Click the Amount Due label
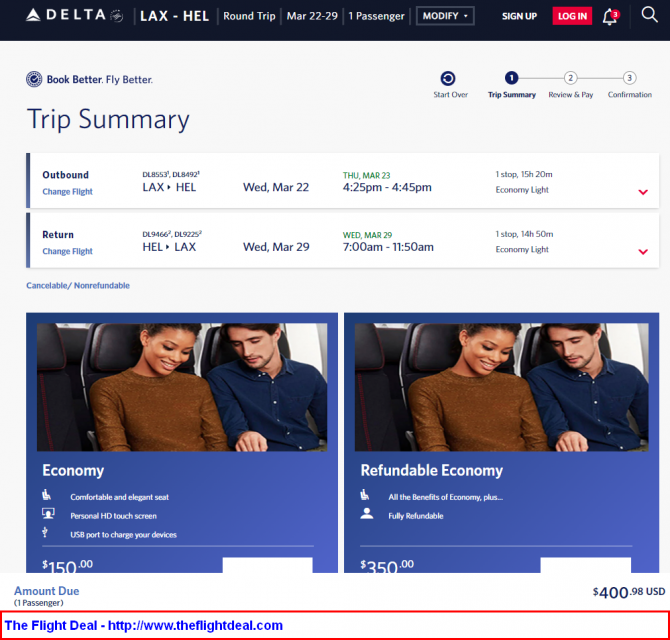Image resolution: width=670 pixels, height=640 pixels. tap(47, 591)
